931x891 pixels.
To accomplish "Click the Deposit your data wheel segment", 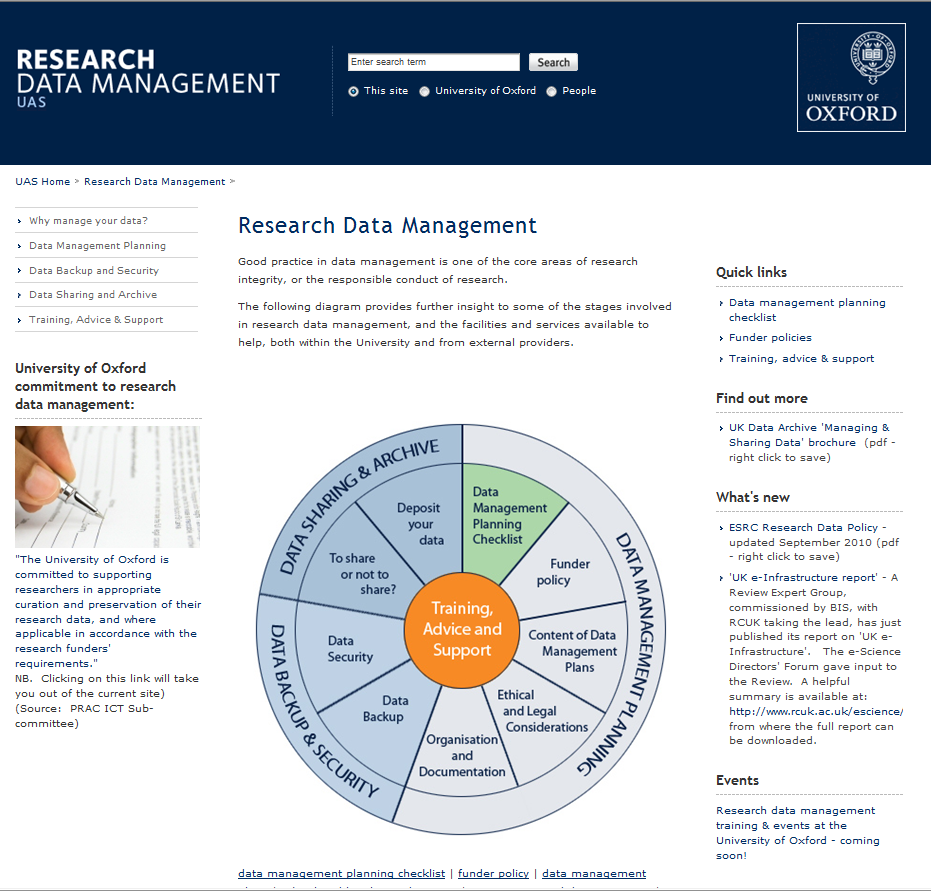I will point(418,522).
